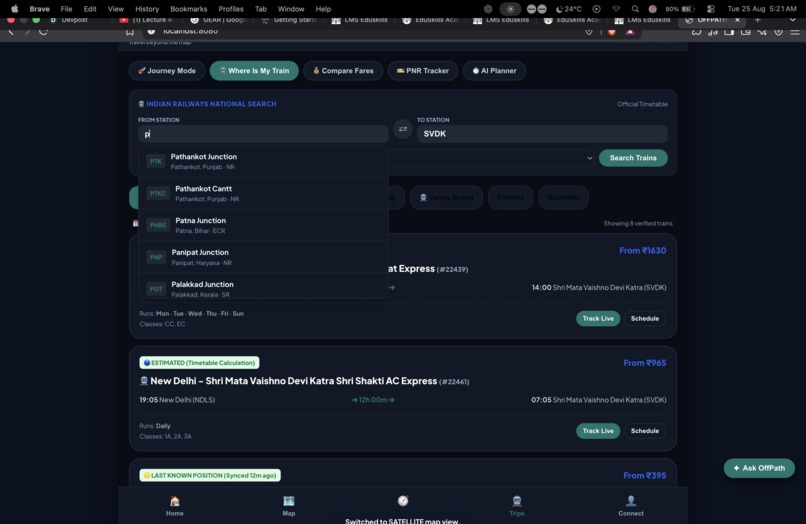Switch to the AI Planner tab
Viewport: 806px width, 524px height.
point(494,71)
